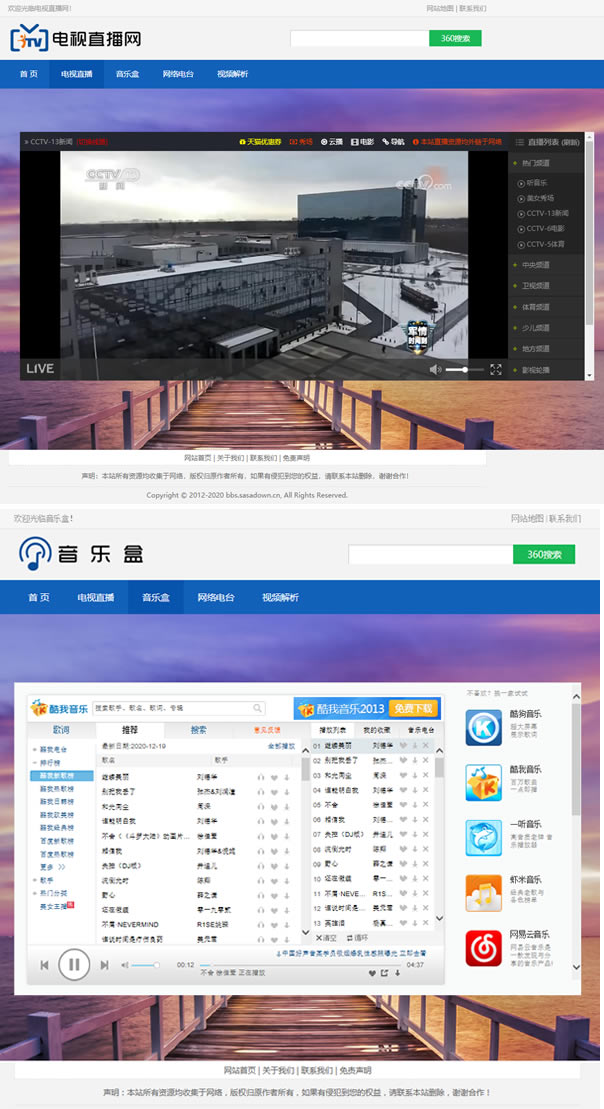Viewport: 604px width, 1109px height.
Task: Download the current song with bottom arrow icon
Action: pos(397,973)
